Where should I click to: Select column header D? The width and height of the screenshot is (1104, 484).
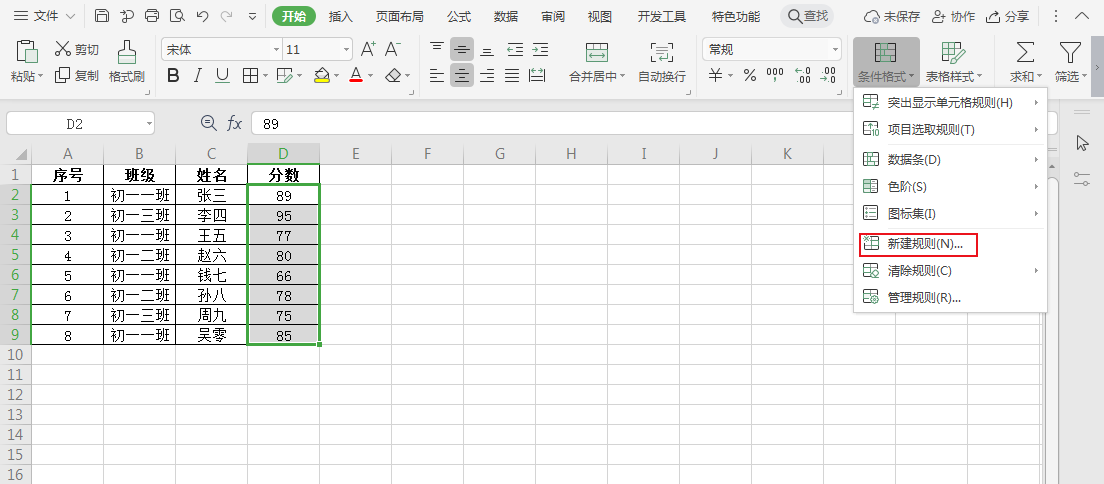point(283,154)
